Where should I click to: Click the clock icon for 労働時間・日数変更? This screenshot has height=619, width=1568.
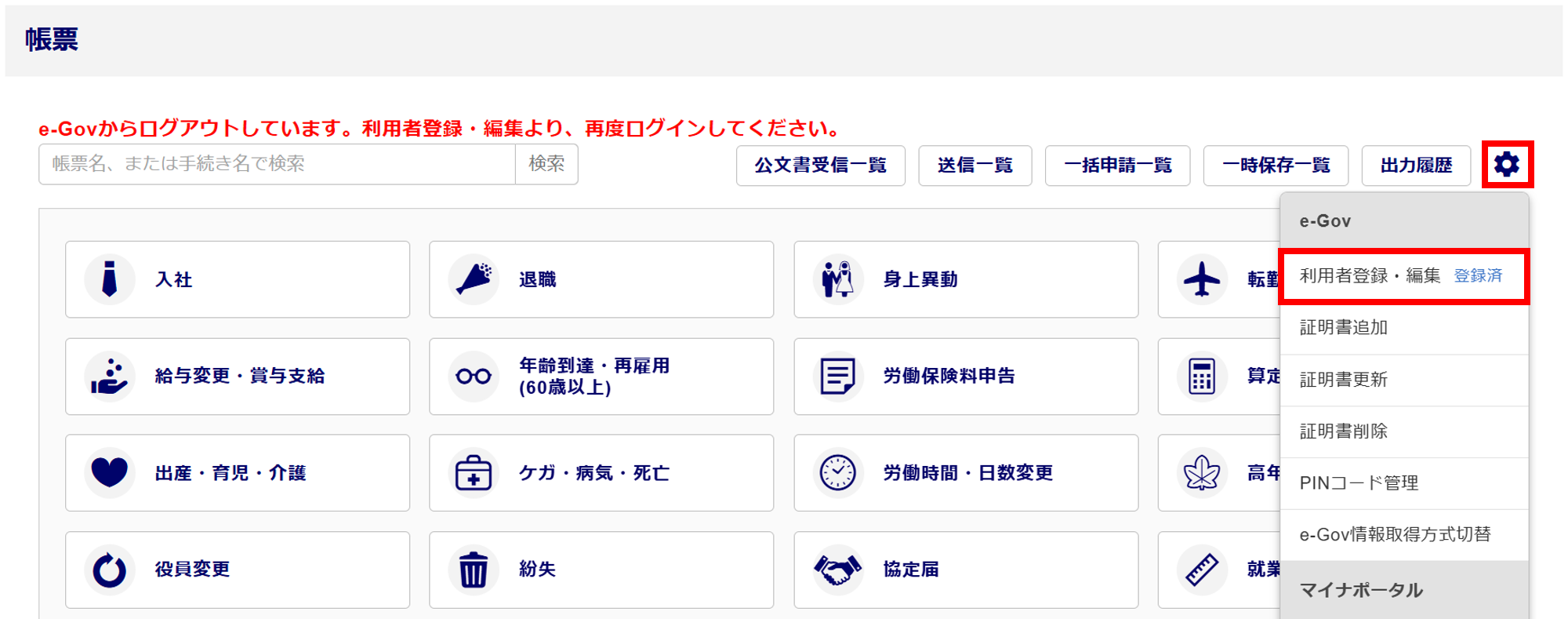[x=837, y=473]
